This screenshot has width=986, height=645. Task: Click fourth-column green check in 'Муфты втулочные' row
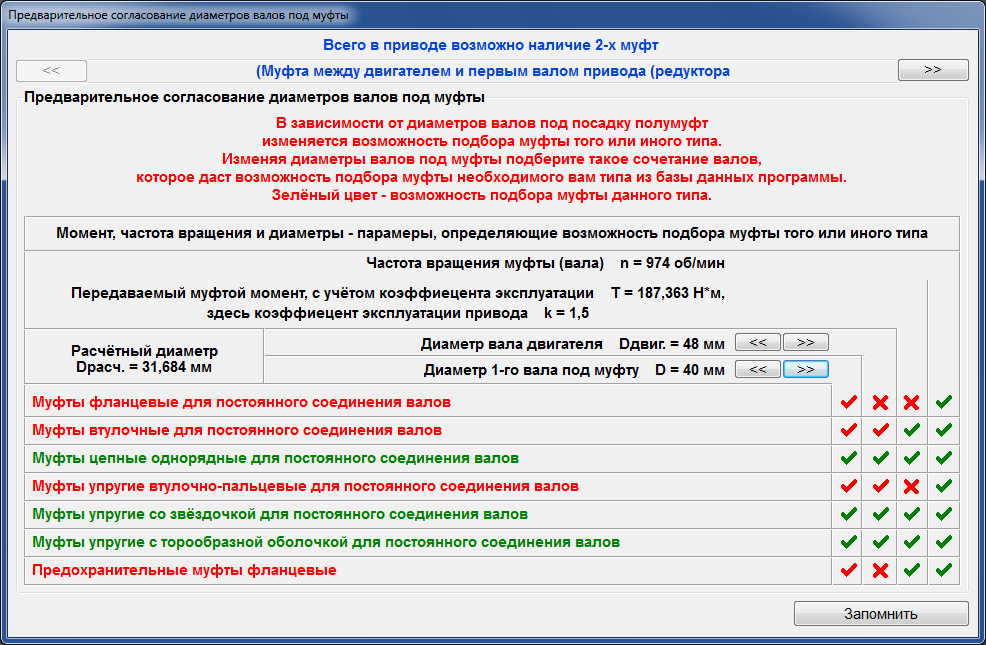(x=944, y=430)
